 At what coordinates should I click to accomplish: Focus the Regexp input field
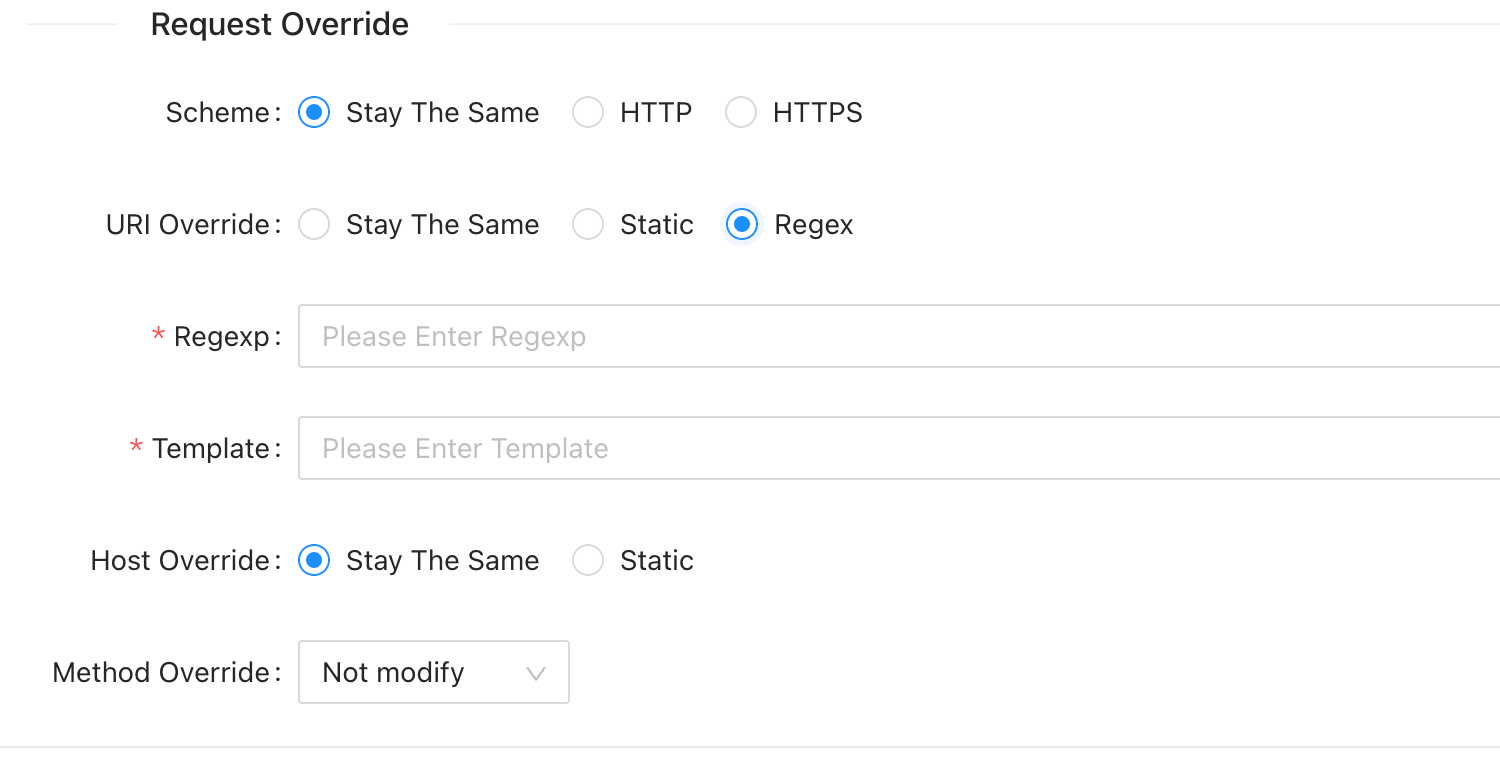click(700, 336)
